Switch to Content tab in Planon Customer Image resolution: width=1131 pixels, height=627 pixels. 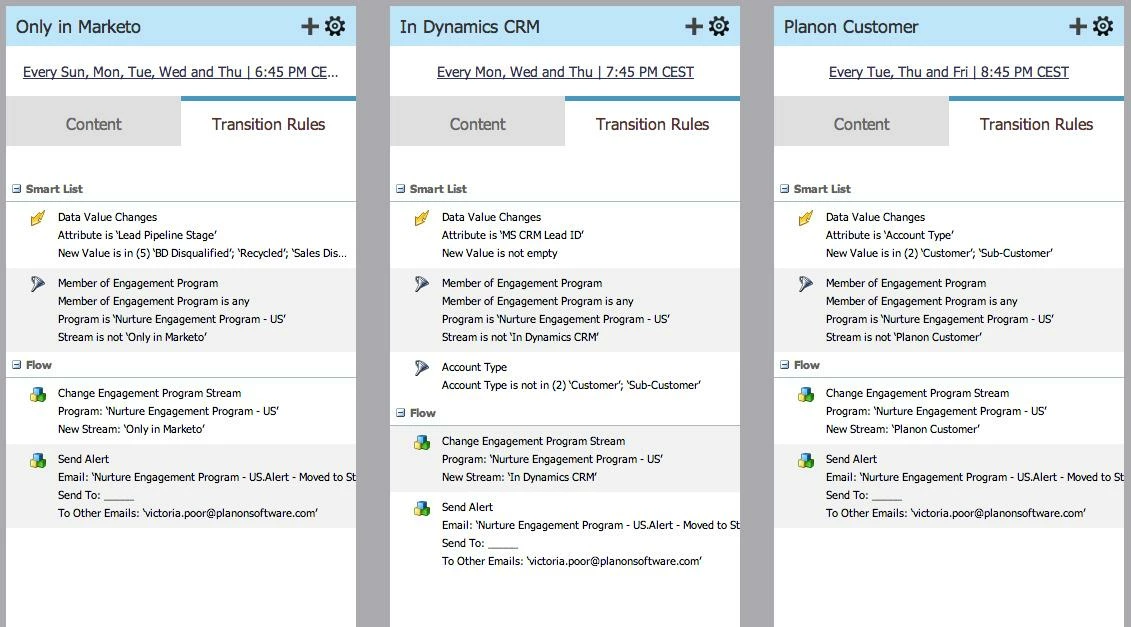click(861, 123)
